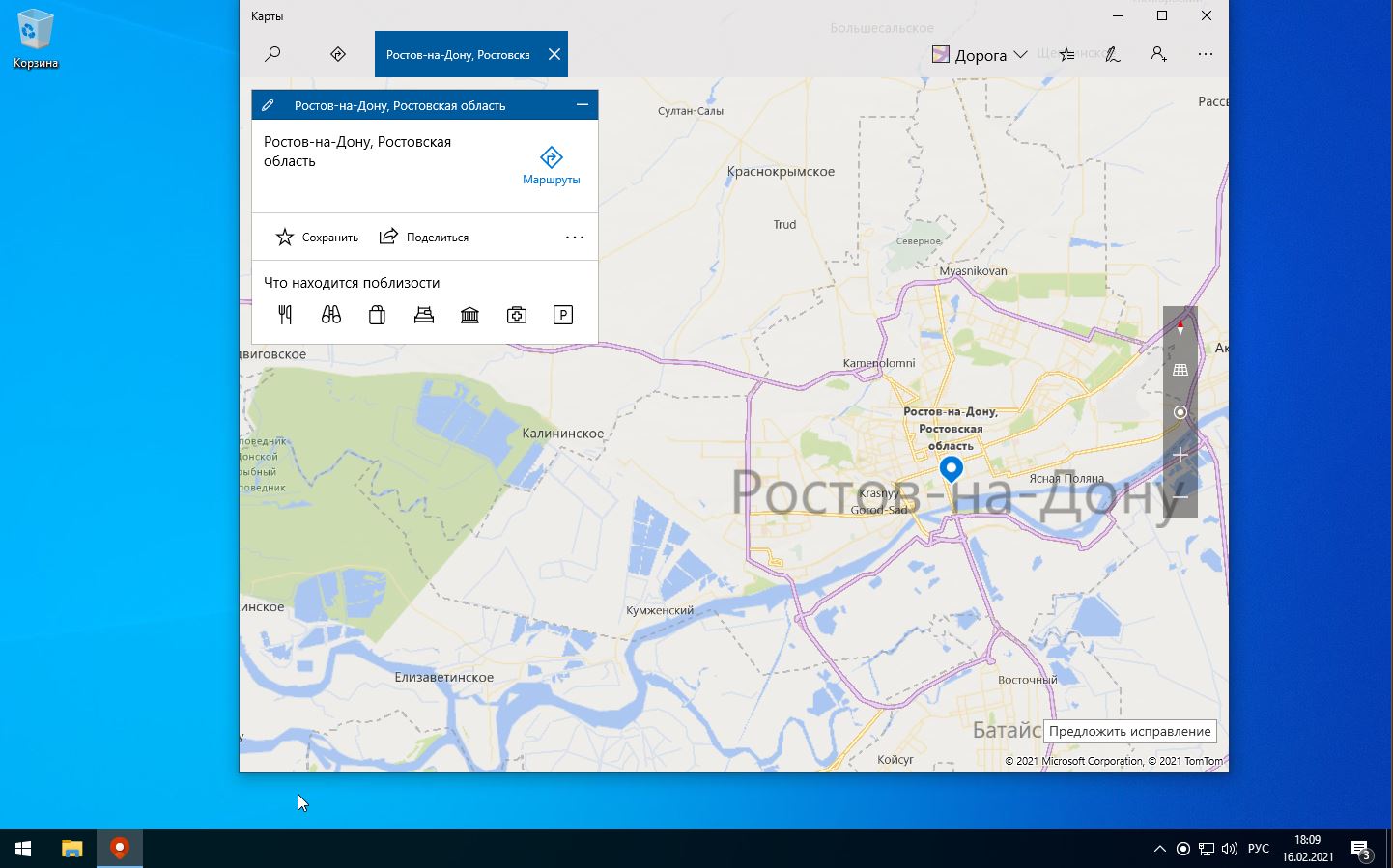Open the toolbar three-dots More menu
Image resolution: width=1393 pixels, height=868 pixels.
pyautogui.click(x=1206, y=54)
